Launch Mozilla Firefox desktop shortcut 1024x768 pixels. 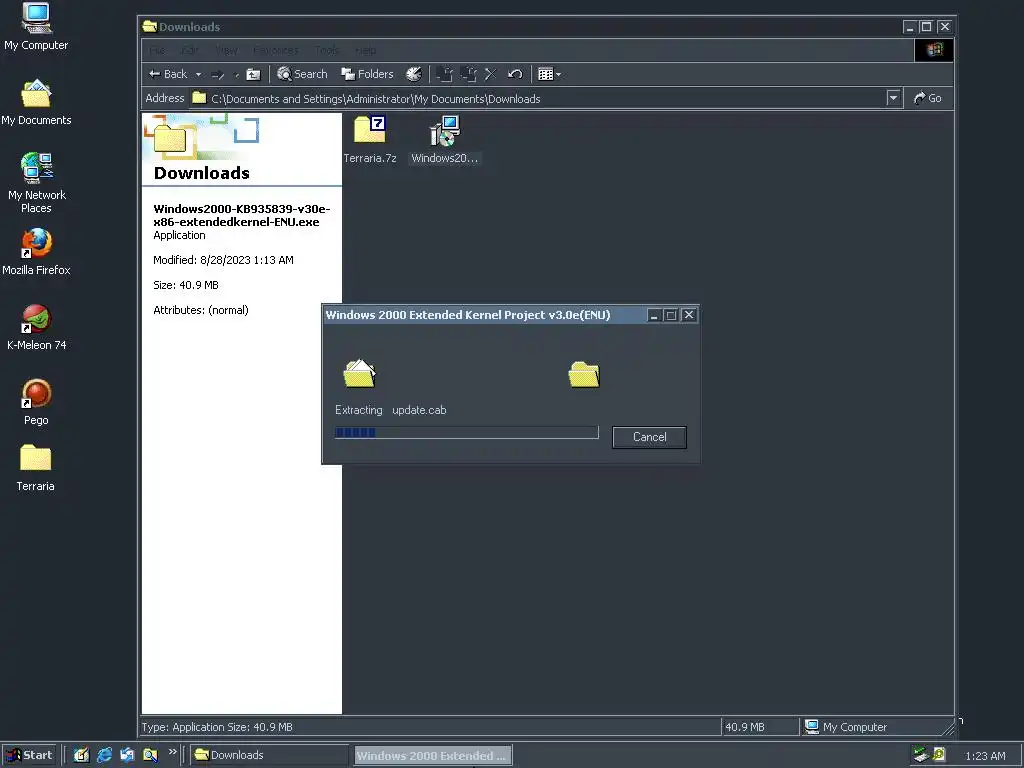[x=36, y=252]
